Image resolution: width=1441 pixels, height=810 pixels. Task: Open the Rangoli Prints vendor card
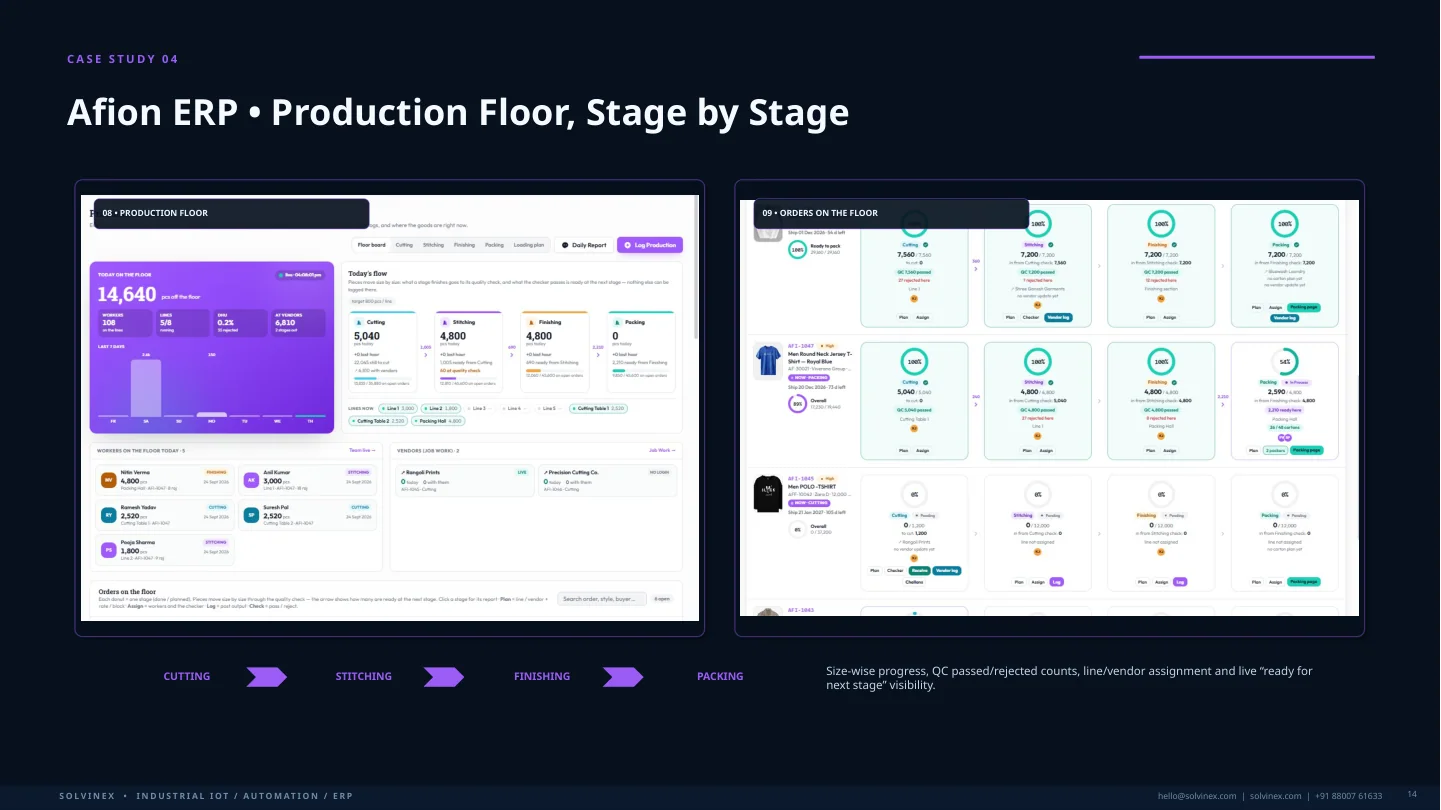[x=464, y=480]
